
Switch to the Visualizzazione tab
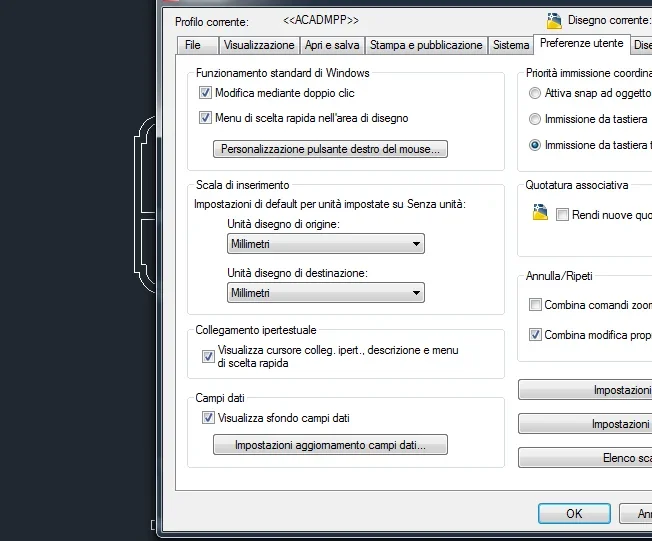[x=259, y=45]
